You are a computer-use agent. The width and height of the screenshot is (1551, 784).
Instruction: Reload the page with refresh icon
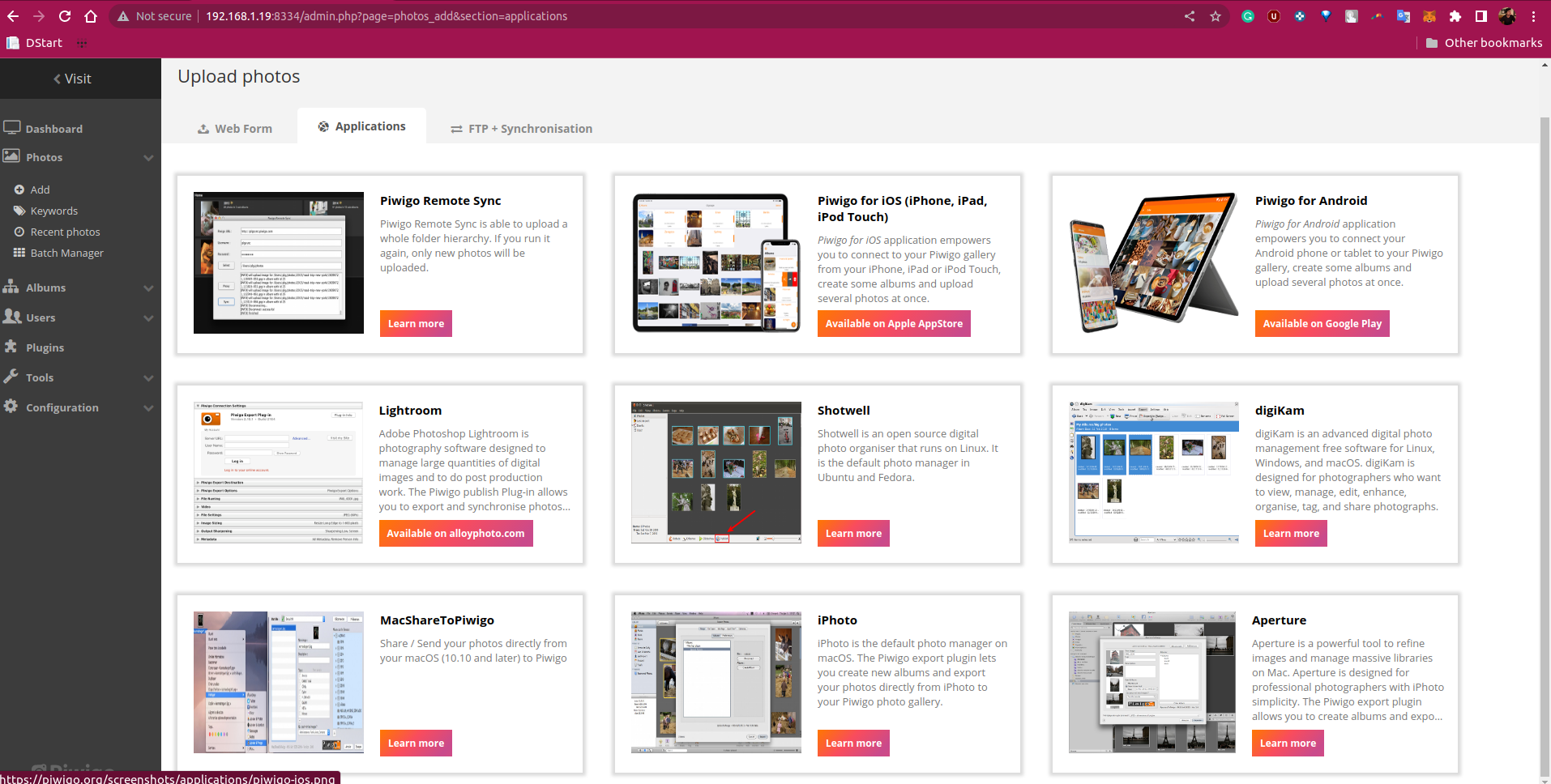(x=65, y=16)
